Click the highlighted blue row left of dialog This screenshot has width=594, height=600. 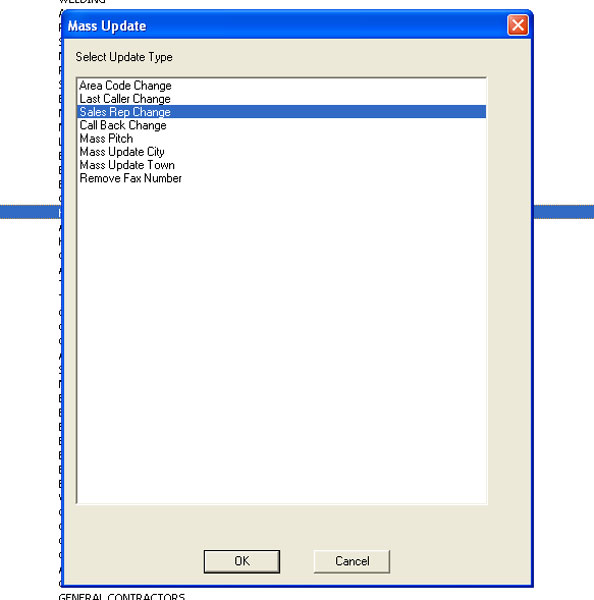[29, 212]
